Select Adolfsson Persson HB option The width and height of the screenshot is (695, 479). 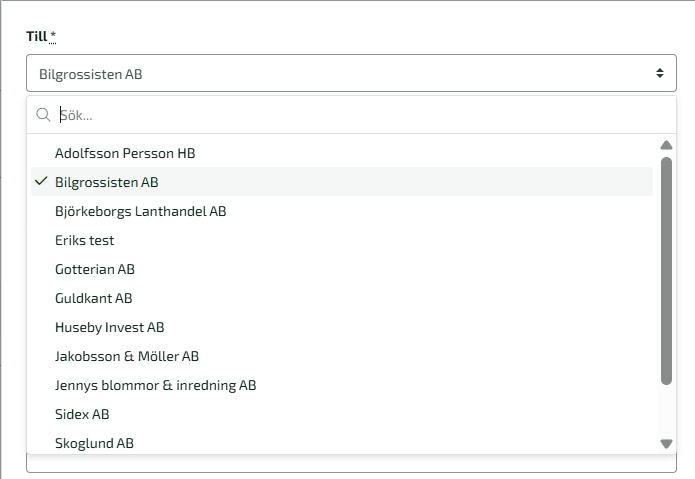(125, 153)
